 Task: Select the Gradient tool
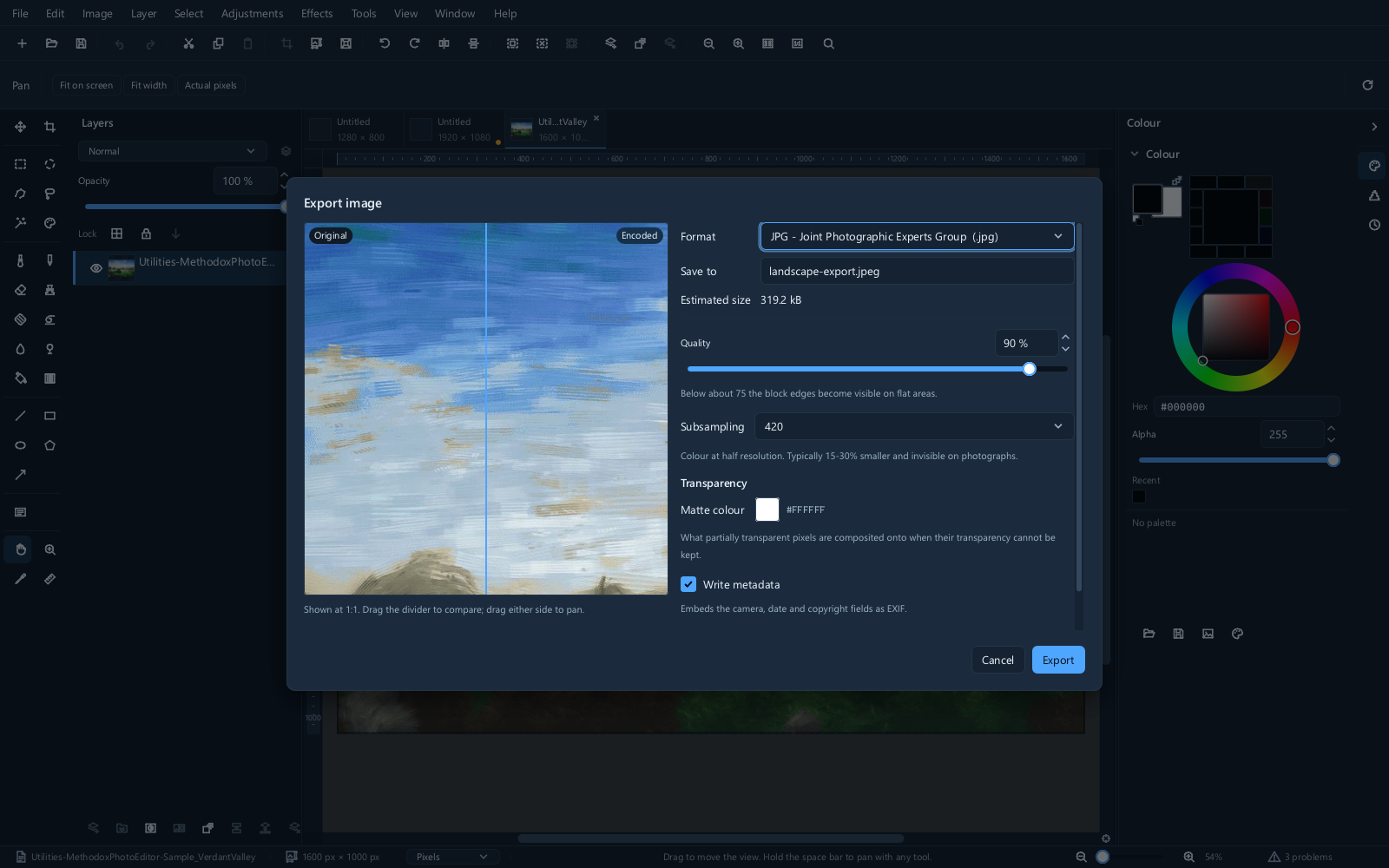49,378
